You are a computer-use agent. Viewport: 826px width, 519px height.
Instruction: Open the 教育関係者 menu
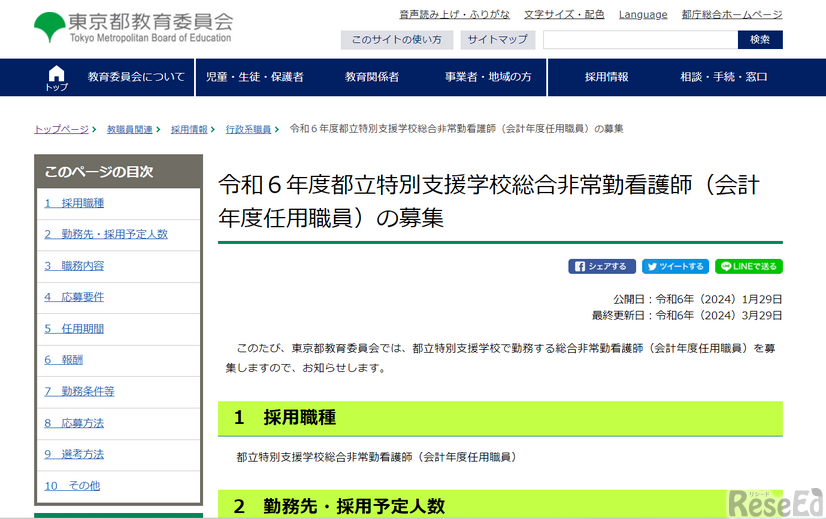pyautogui.click(x=372, y=77)
